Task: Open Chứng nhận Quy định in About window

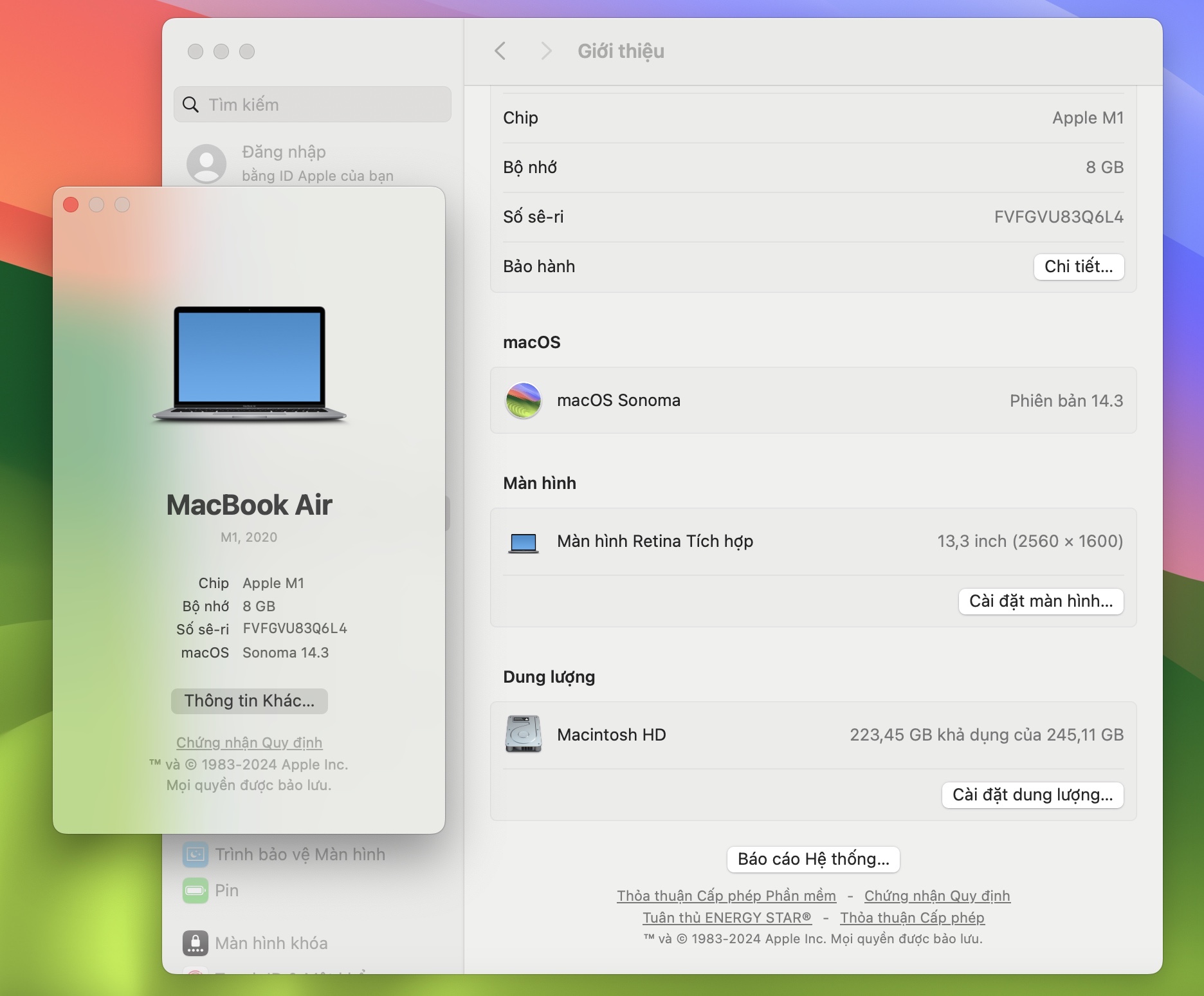Action: [x=250, y=742]
